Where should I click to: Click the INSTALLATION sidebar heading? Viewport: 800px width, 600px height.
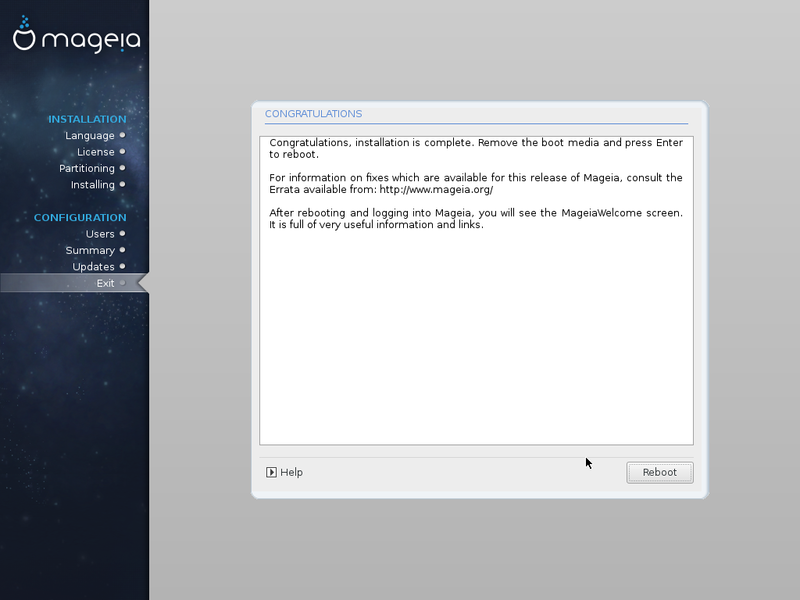87,119
